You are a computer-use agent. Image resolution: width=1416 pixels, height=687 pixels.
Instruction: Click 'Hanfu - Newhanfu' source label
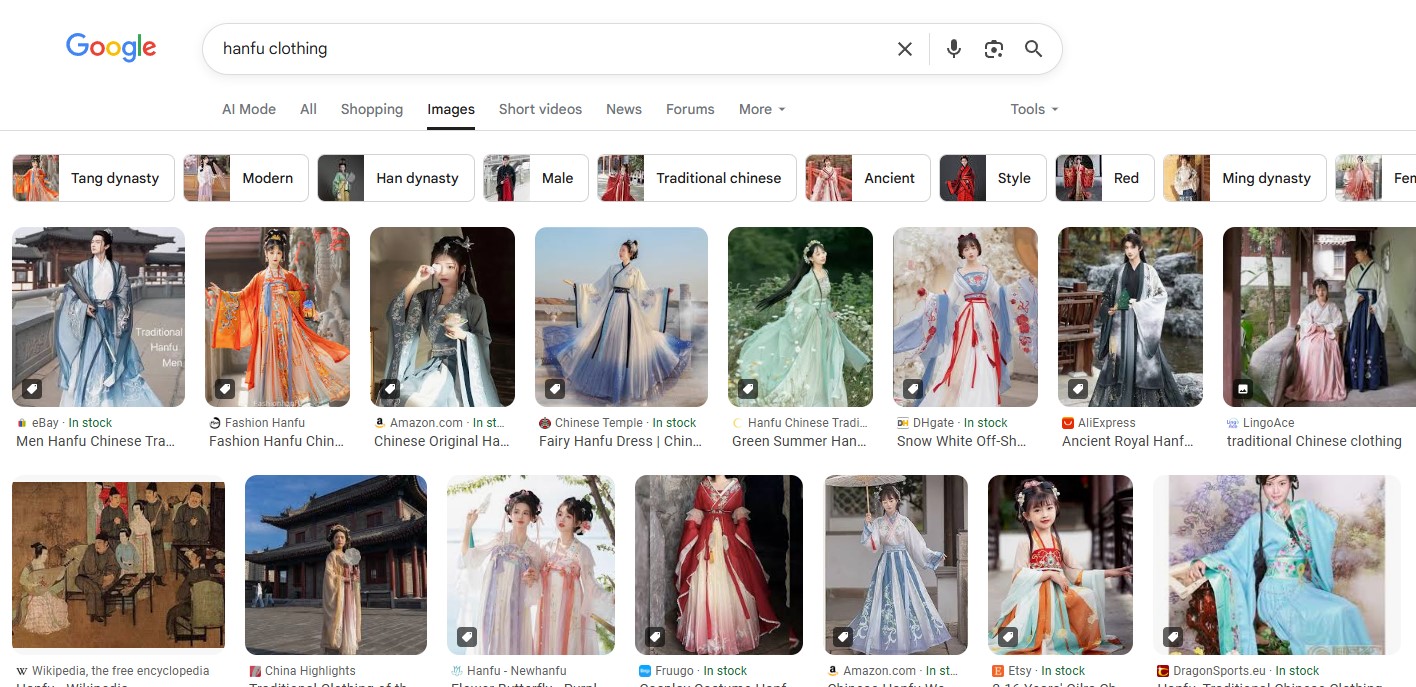517,671
